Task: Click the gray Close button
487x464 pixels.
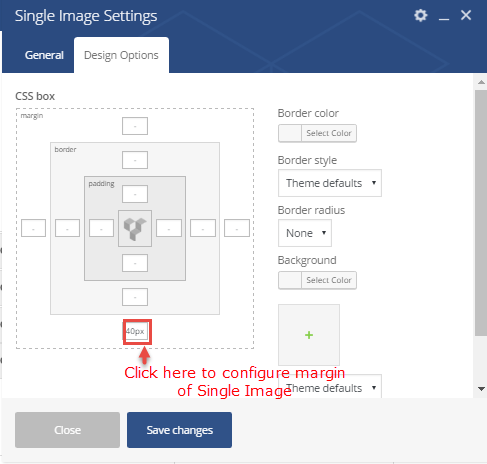Action: (67, 430)
